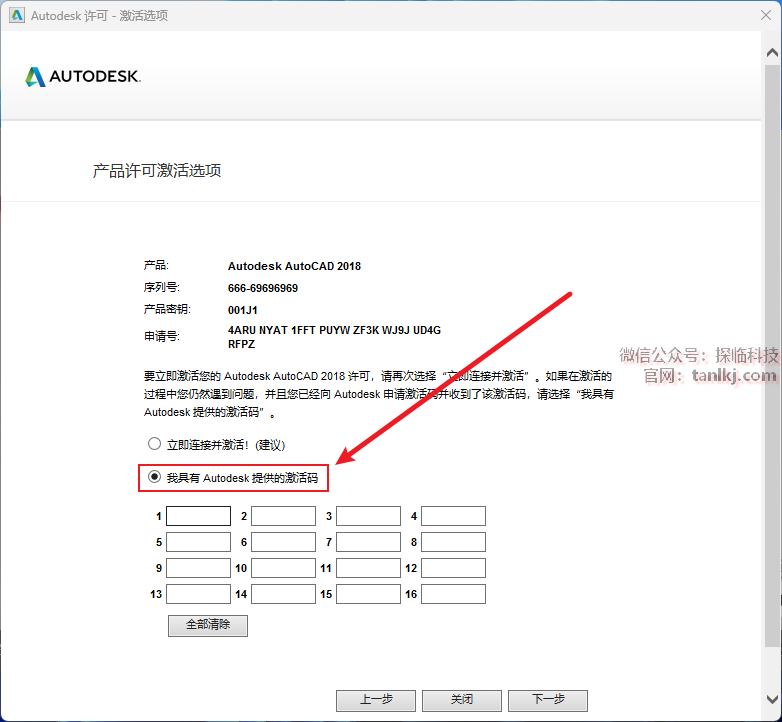The image size is (782, 722).
Task: Click activation code field 1
Action: click(x=198, y=516)
